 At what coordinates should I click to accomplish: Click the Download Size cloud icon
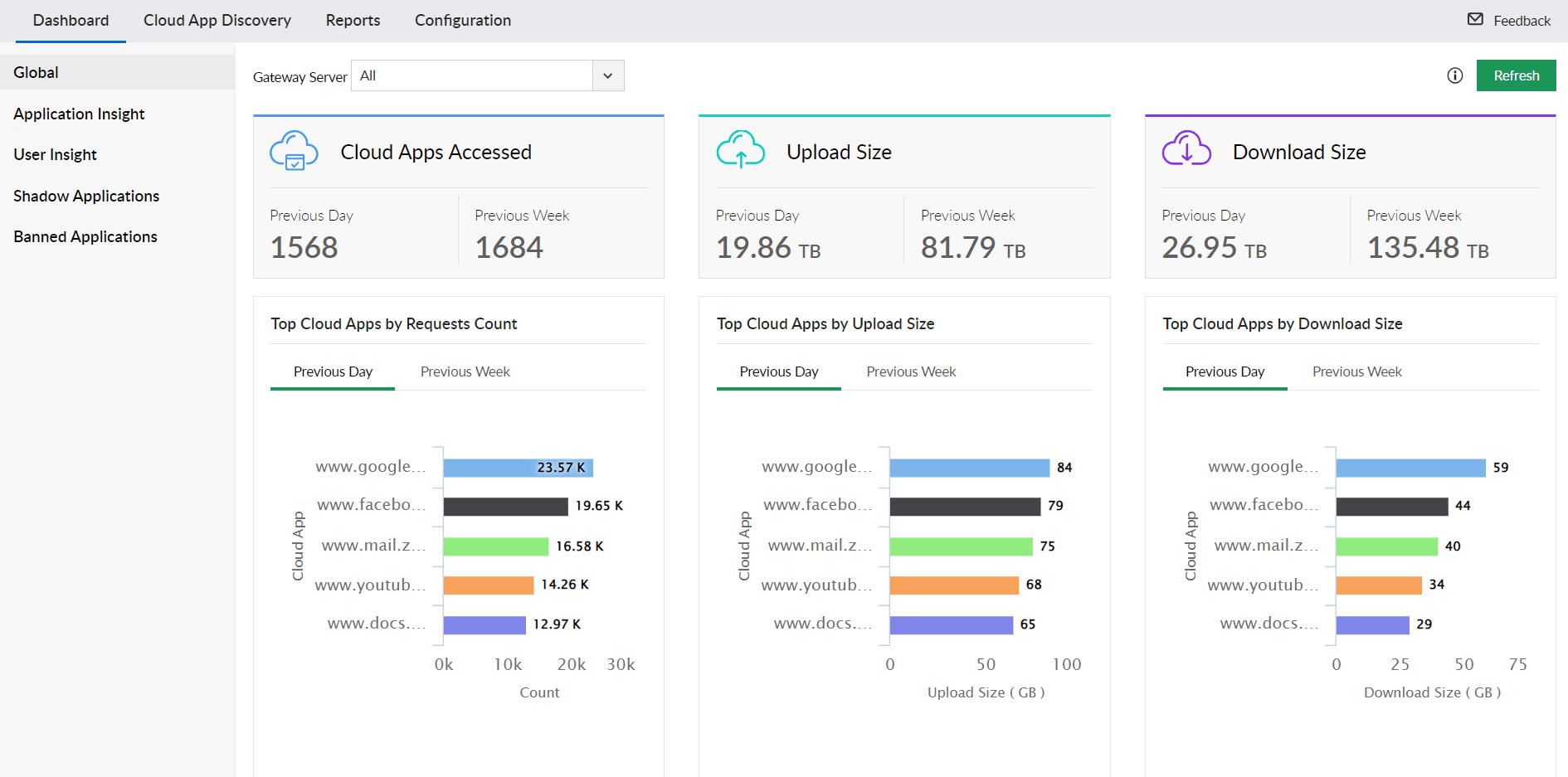point(1186,152)
